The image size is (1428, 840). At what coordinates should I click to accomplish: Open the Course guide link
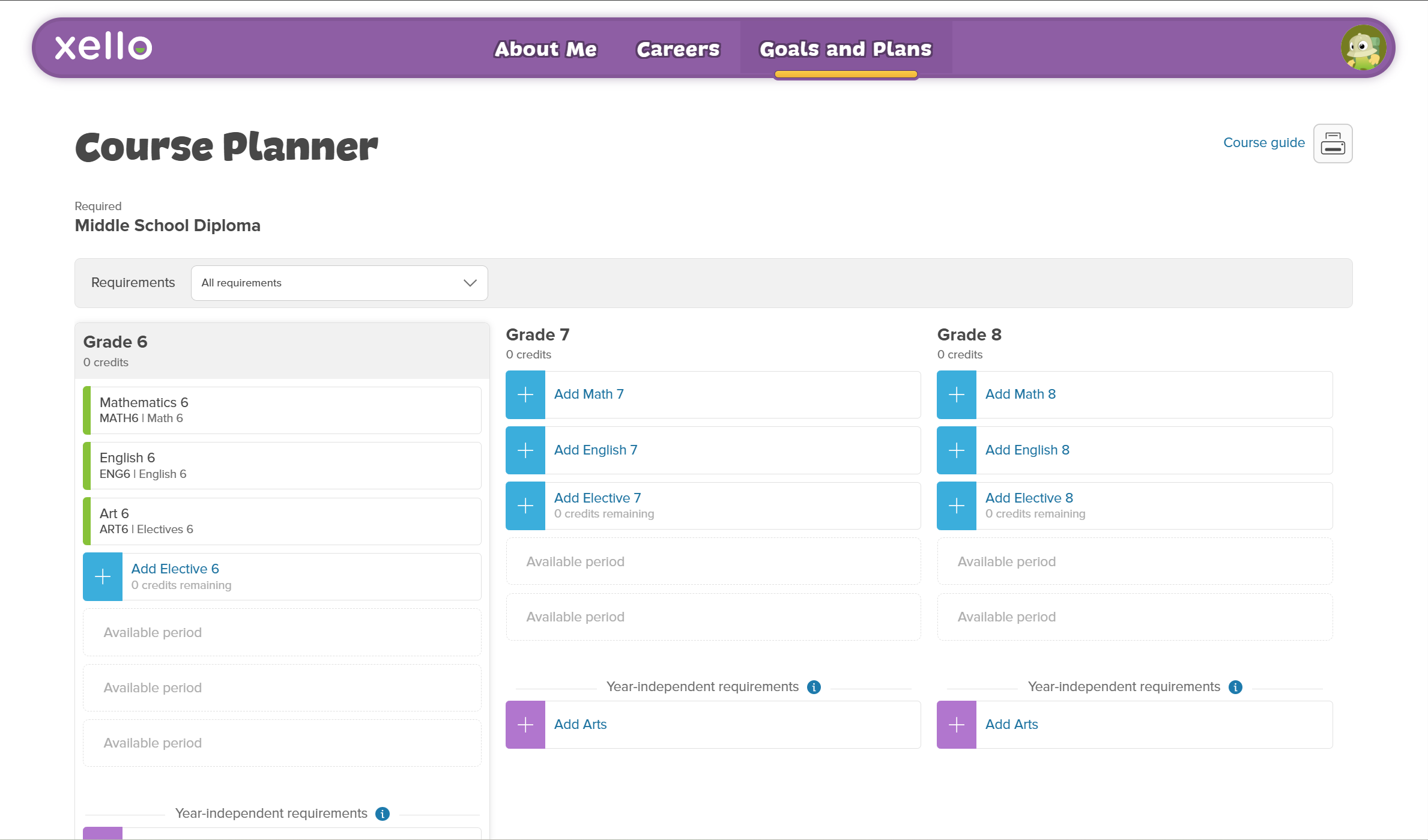[x=1263, y=143]
